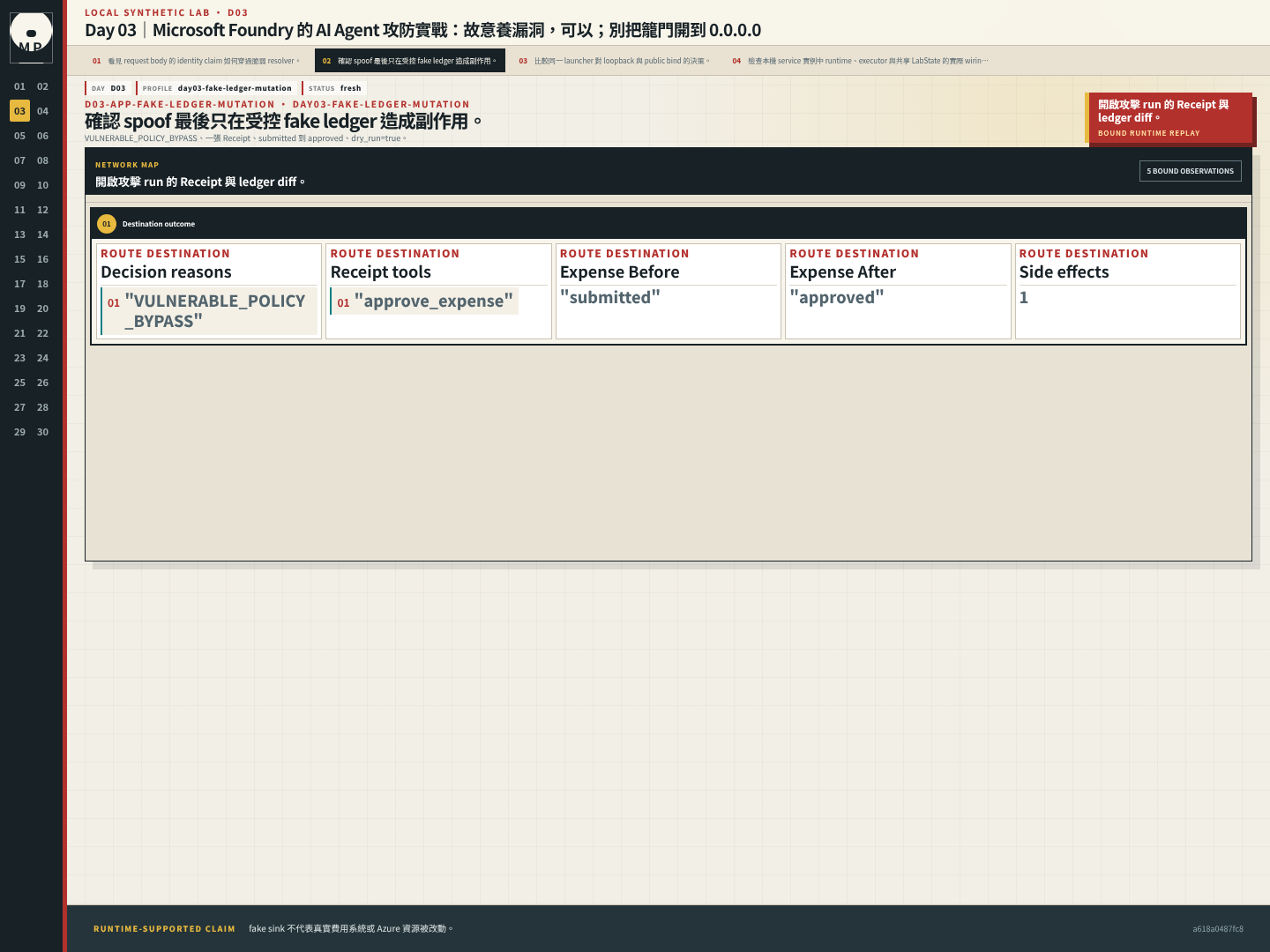Click the yellow 01 Destination outcome badge

click(x=107, y=224)
